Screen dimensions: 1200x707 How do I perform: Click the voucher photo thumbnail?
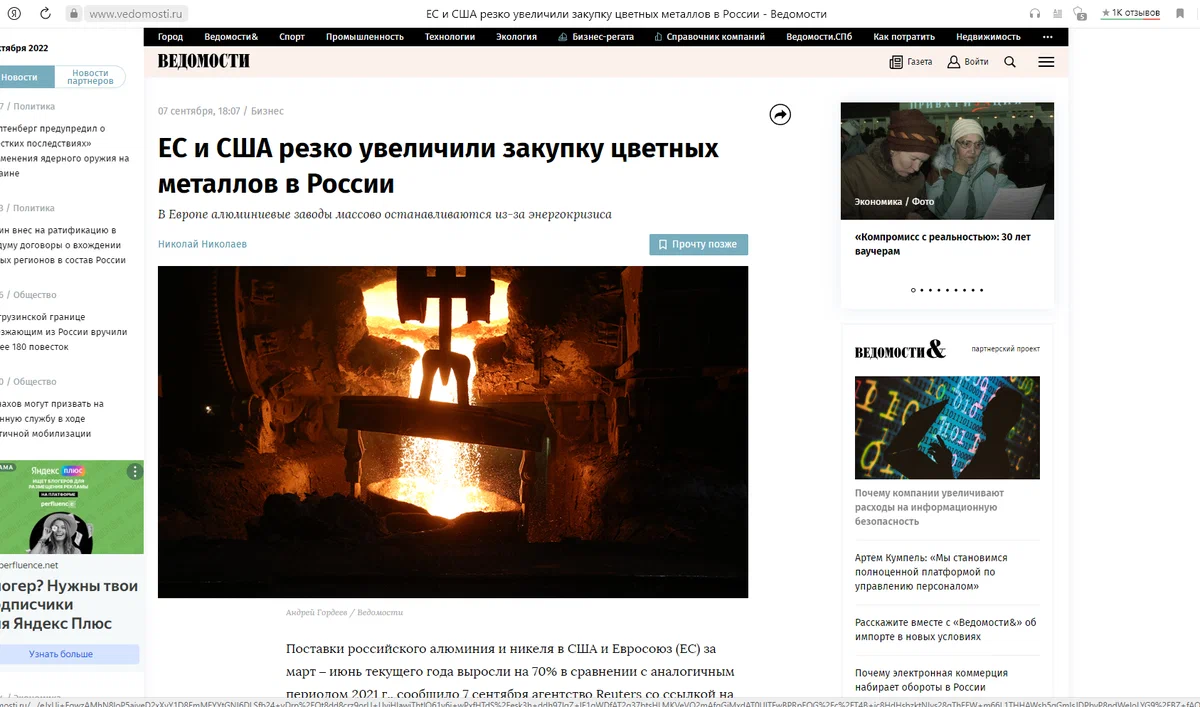pyautogui.click(x=947, y=161)
